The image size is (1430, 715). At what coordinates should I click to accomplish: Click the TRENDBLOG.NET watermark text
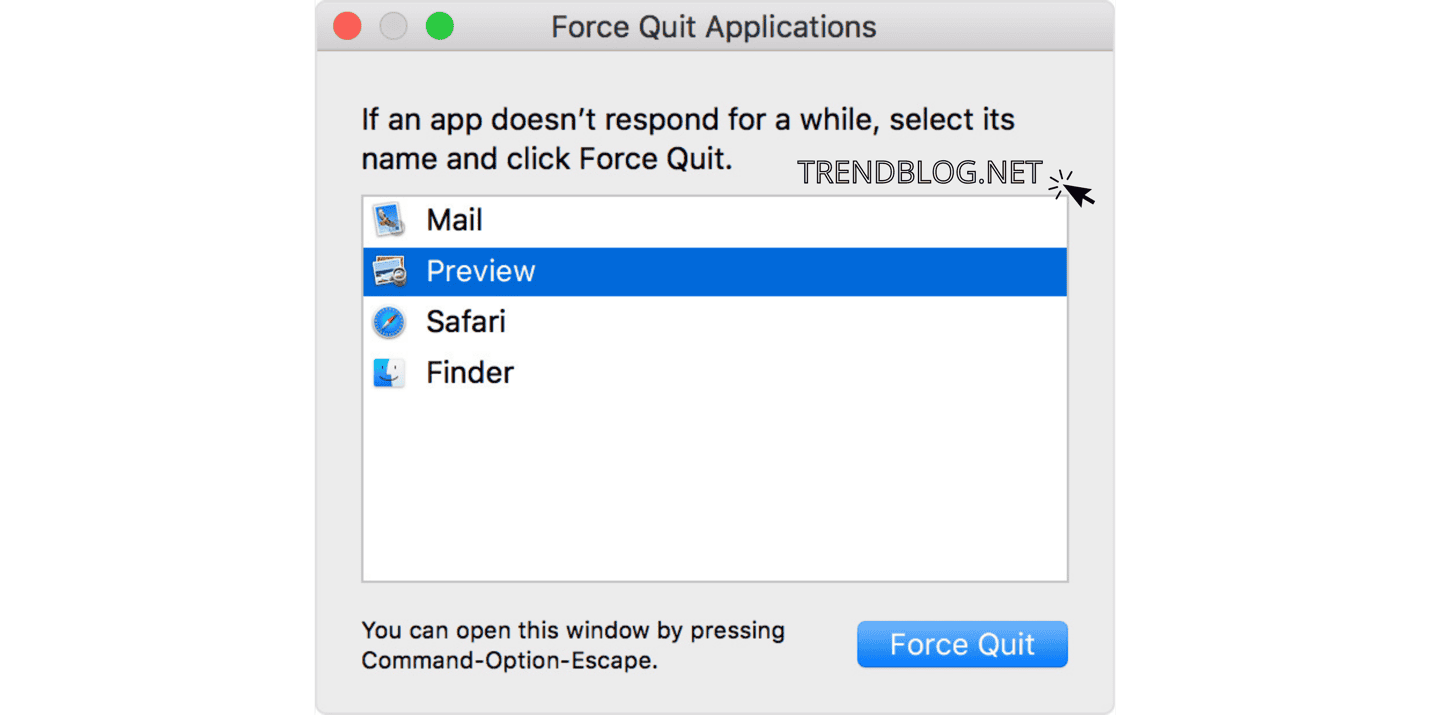(x=920, y=173)
